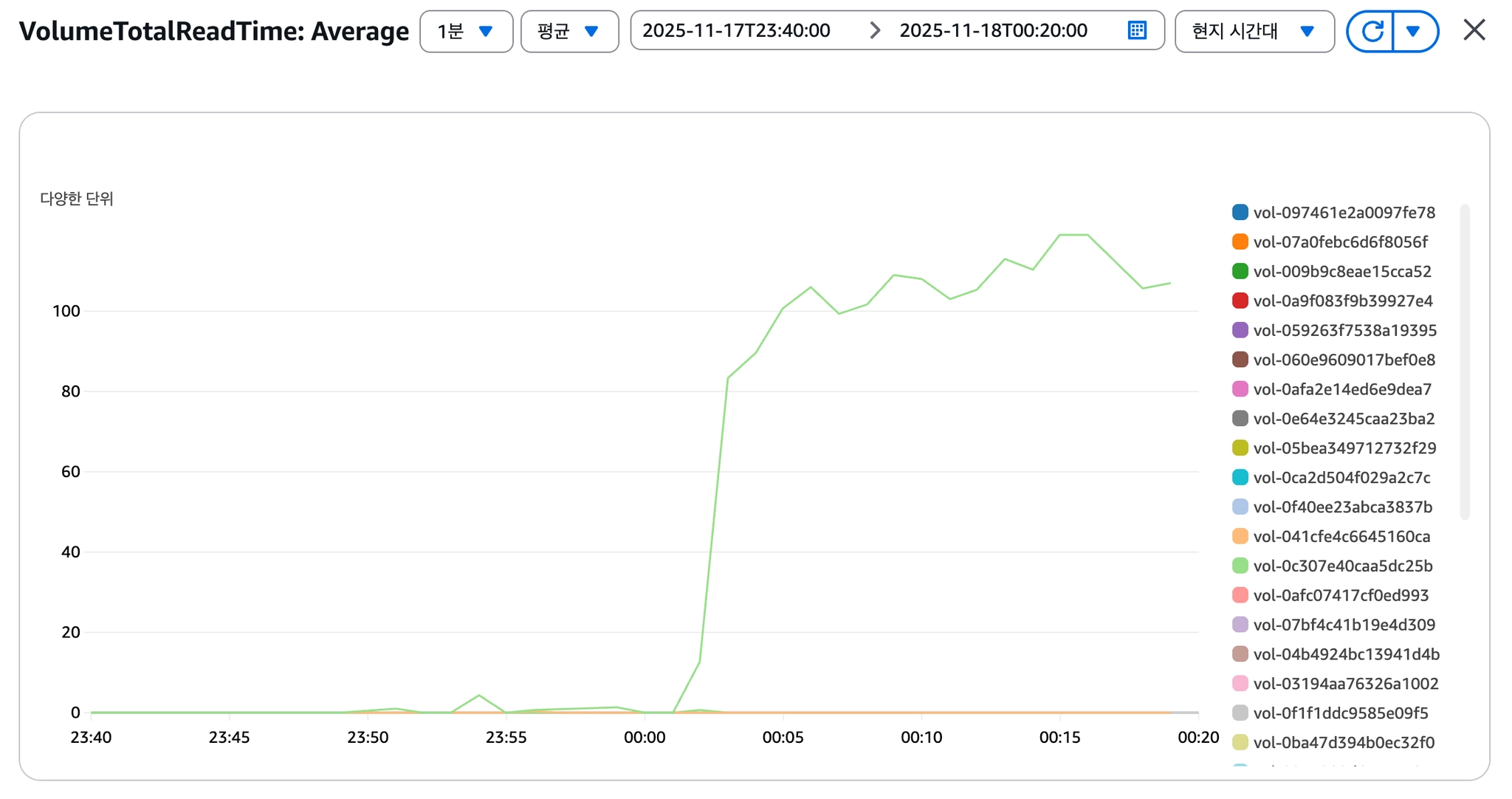Click the end time 2025-11-18T00:20:00 field
The height and width of the screenshot is (799, 1512).
[x=993, y=30]
